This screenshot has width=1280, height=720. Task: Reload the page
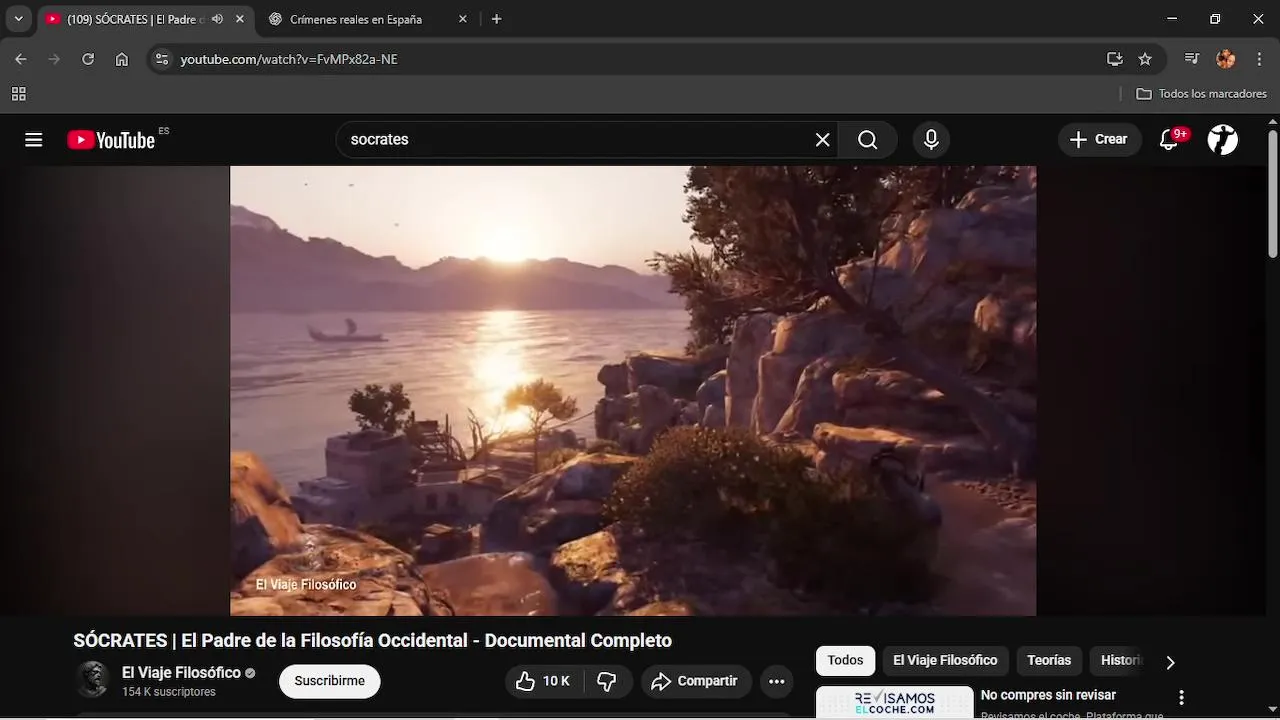coord(88,59)
